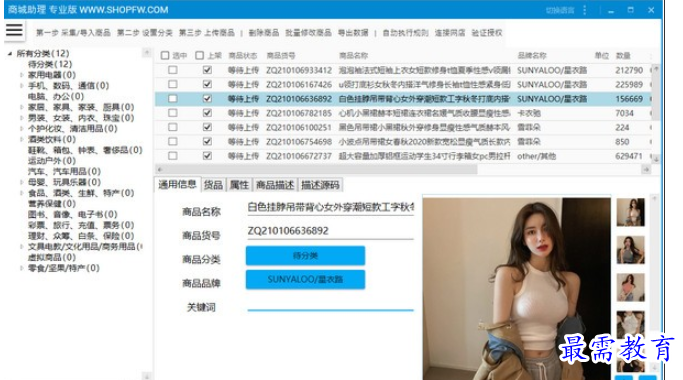Click the 商品名称 column header
683x380 pixels.
pyautogui.click(x=353, y=55)
